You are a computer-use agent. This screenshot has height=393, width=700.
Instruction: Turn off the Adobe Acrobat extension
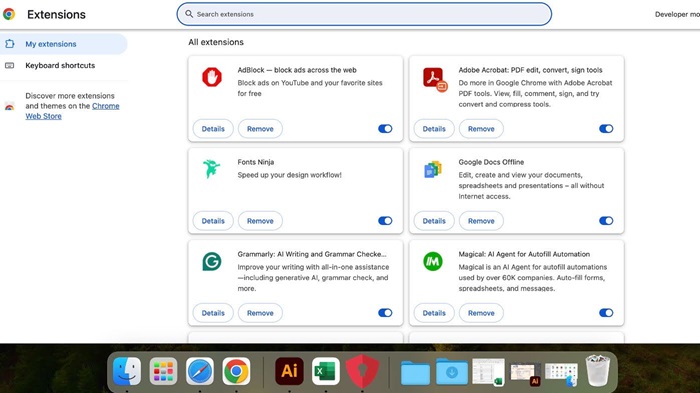tap(606, 129)
